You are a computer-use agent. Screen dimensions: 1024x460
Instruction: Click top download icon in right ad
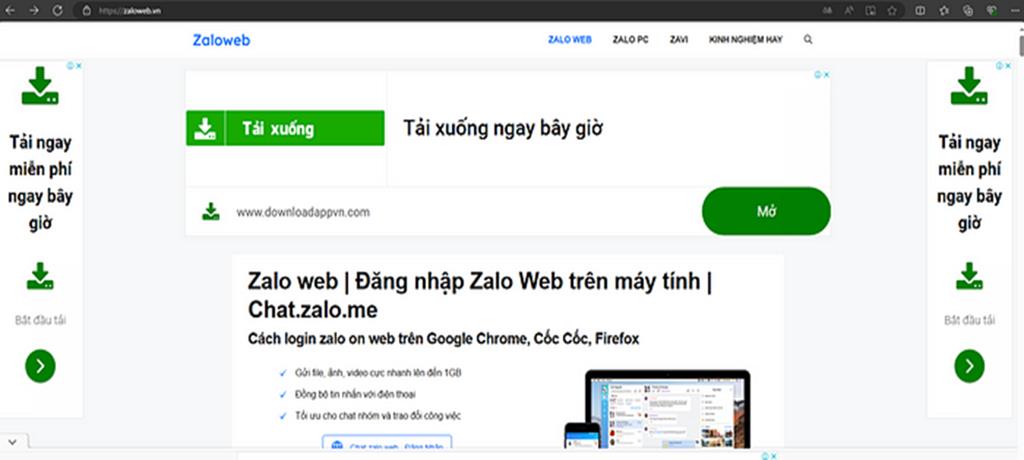(969, 86)
